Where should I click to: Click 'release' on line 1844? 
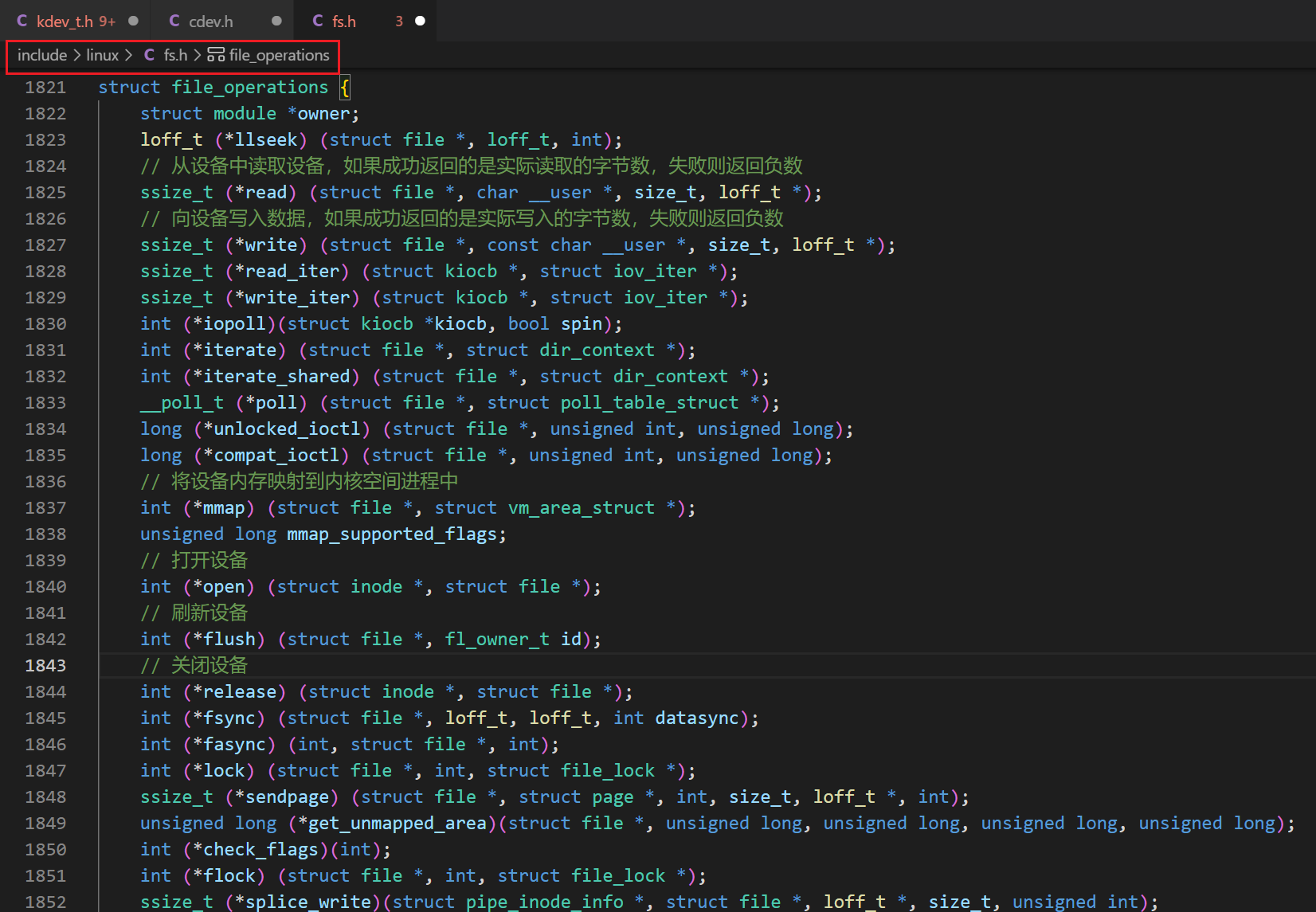[240, 692]
